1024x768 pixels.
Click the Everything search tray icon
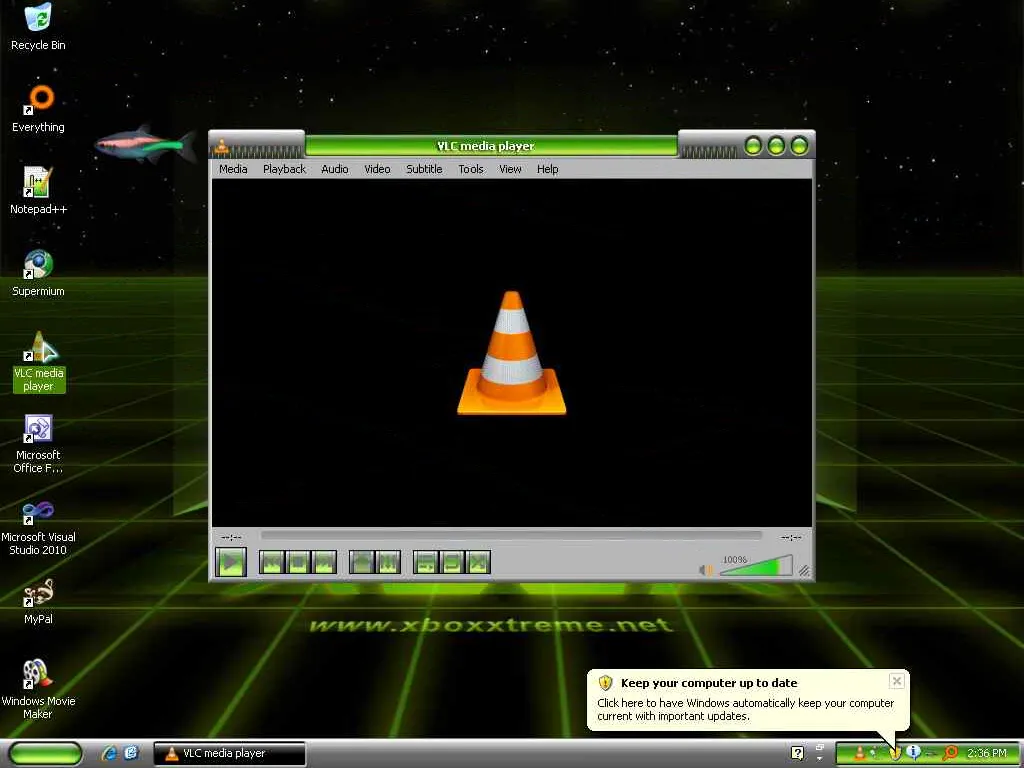[950, 753]
